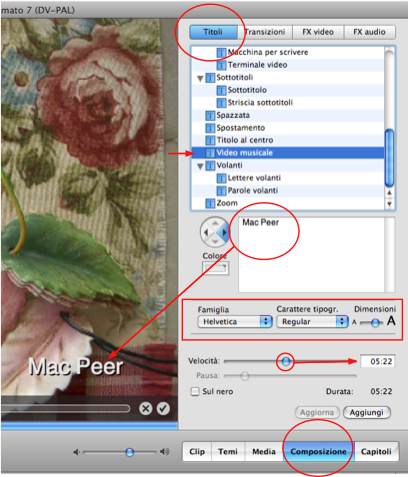Open the Carattere tipogr. Regular dropdown
Screen dimensions: 408x477
click(312, 322)
